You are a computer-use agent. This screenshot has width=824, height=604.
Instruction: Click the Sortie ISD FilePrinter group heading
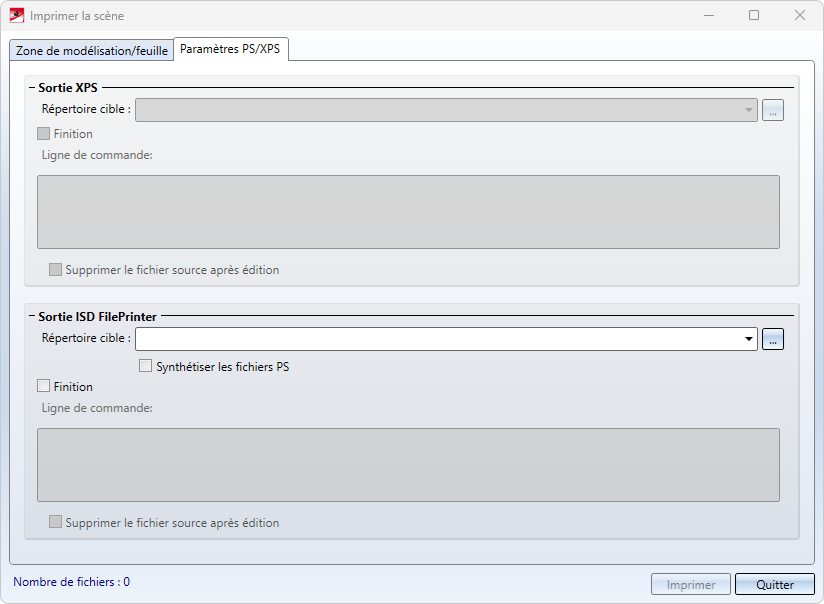97,316
